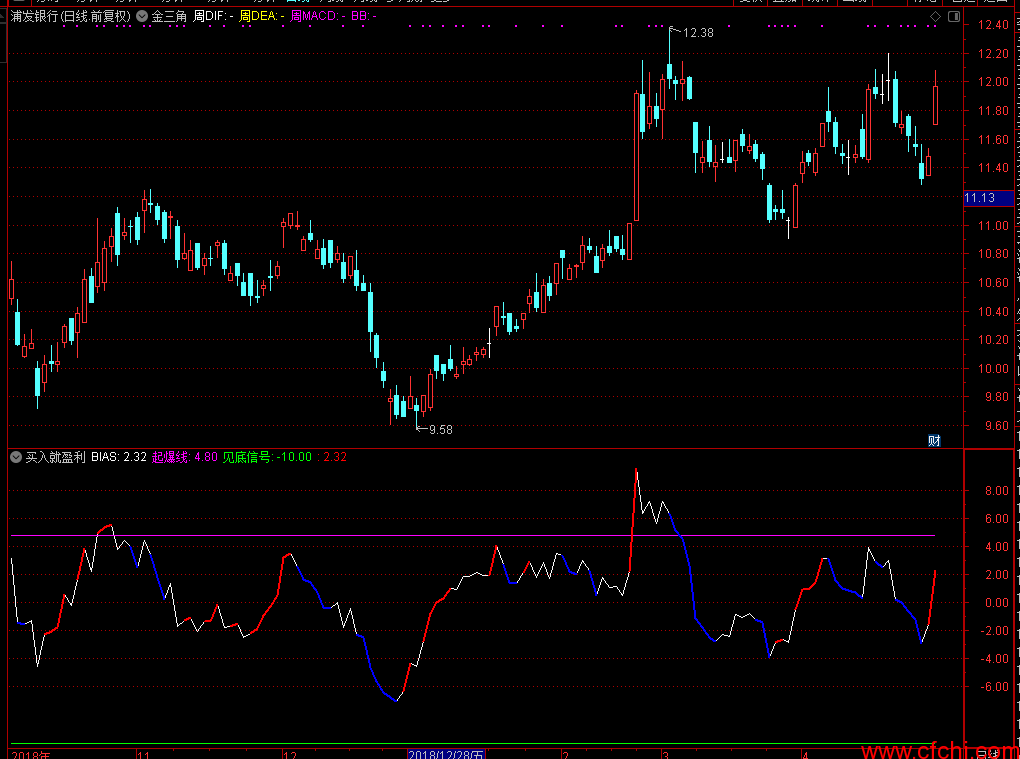Viewport: 1020px width, 759px height.
Task: Expand the 金三角 indicator dropdown arrow
Action: point(141,17)
